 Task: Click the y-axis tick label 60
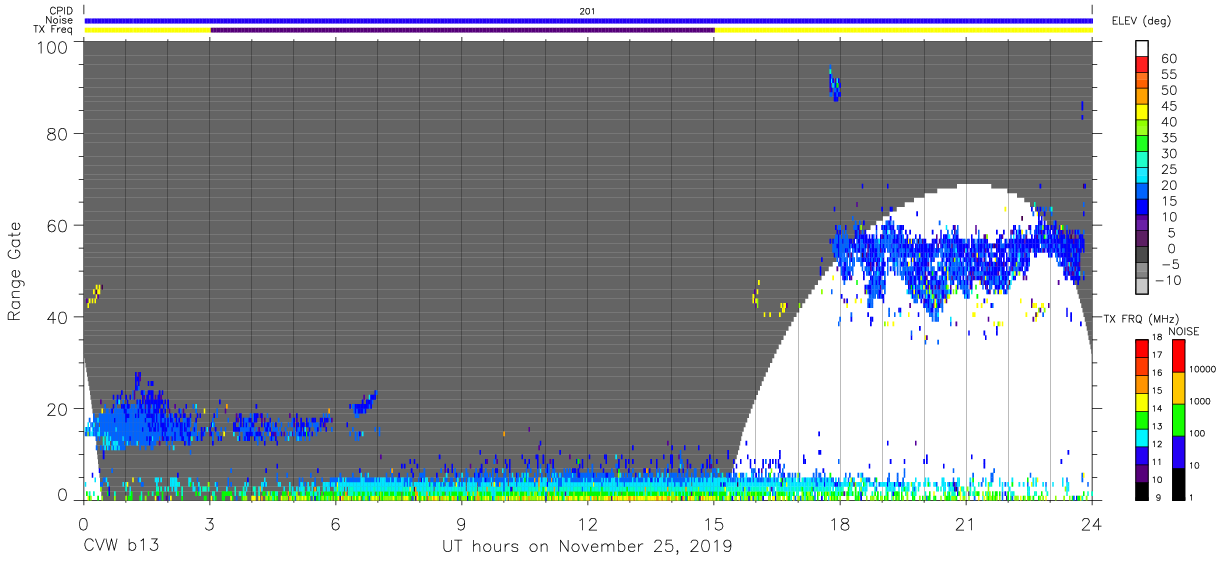coord(58,226)
